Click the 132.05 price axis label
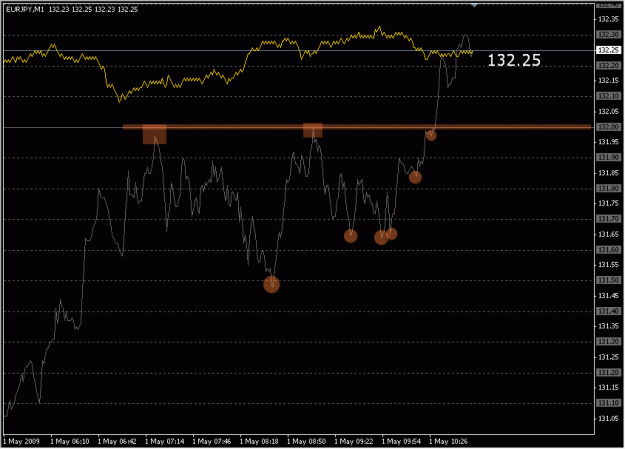 [609, 111]
